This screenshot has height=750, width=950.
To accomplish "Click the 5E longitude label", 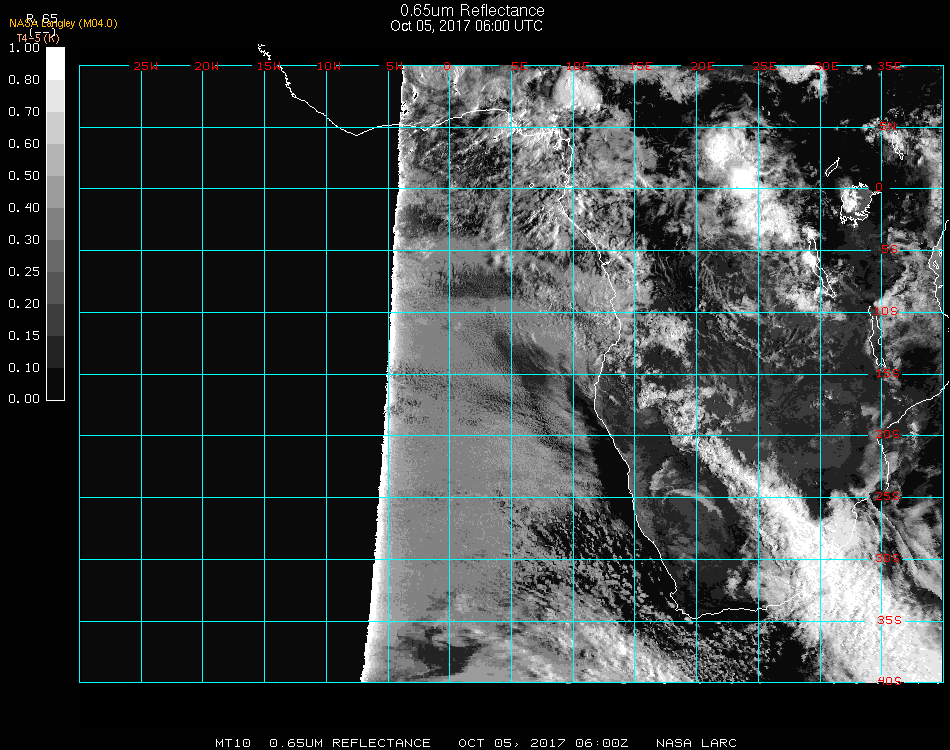I will (519, 66).
